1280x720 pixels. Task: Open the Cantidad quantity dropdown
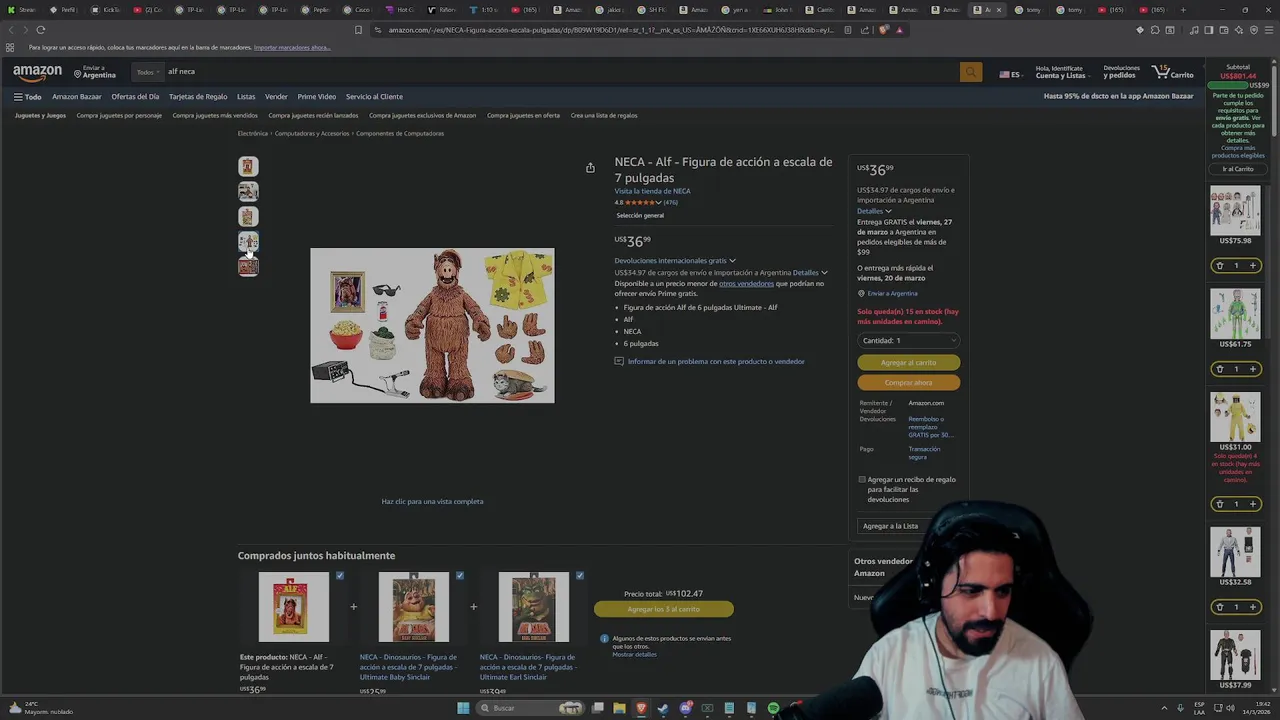coord(908,340)
